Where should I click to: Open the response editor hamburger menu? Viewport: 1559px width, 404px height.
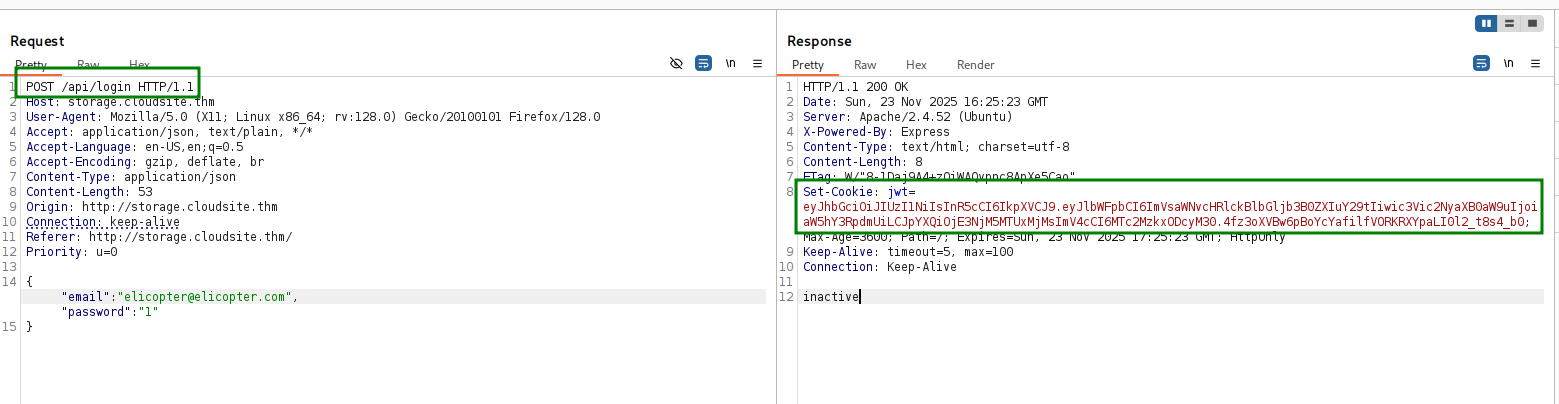pyautogui.click(x=1534, y=63)
